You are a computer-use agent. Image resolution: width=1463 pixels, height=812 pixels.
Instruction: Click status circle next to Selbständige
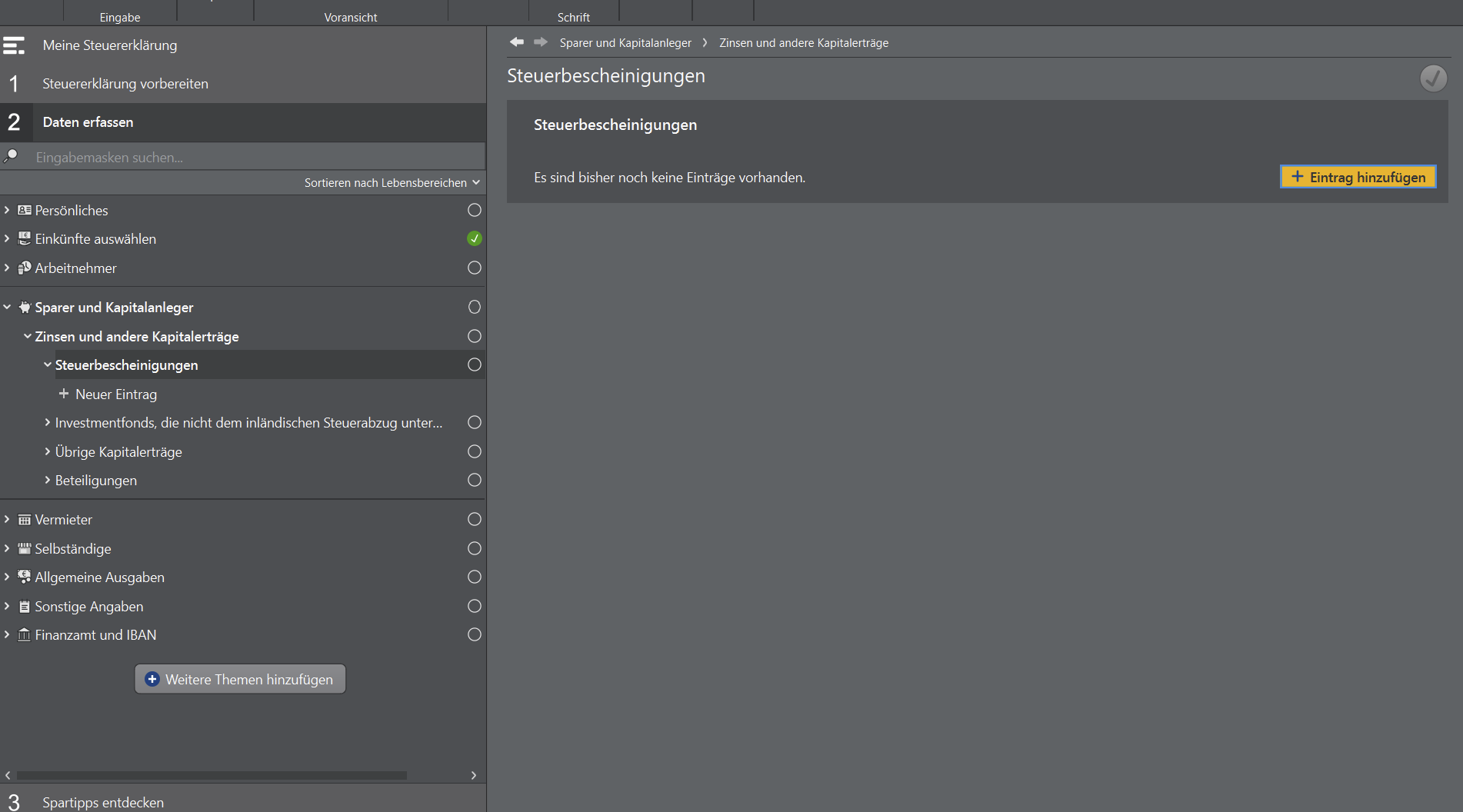point(475,548)
